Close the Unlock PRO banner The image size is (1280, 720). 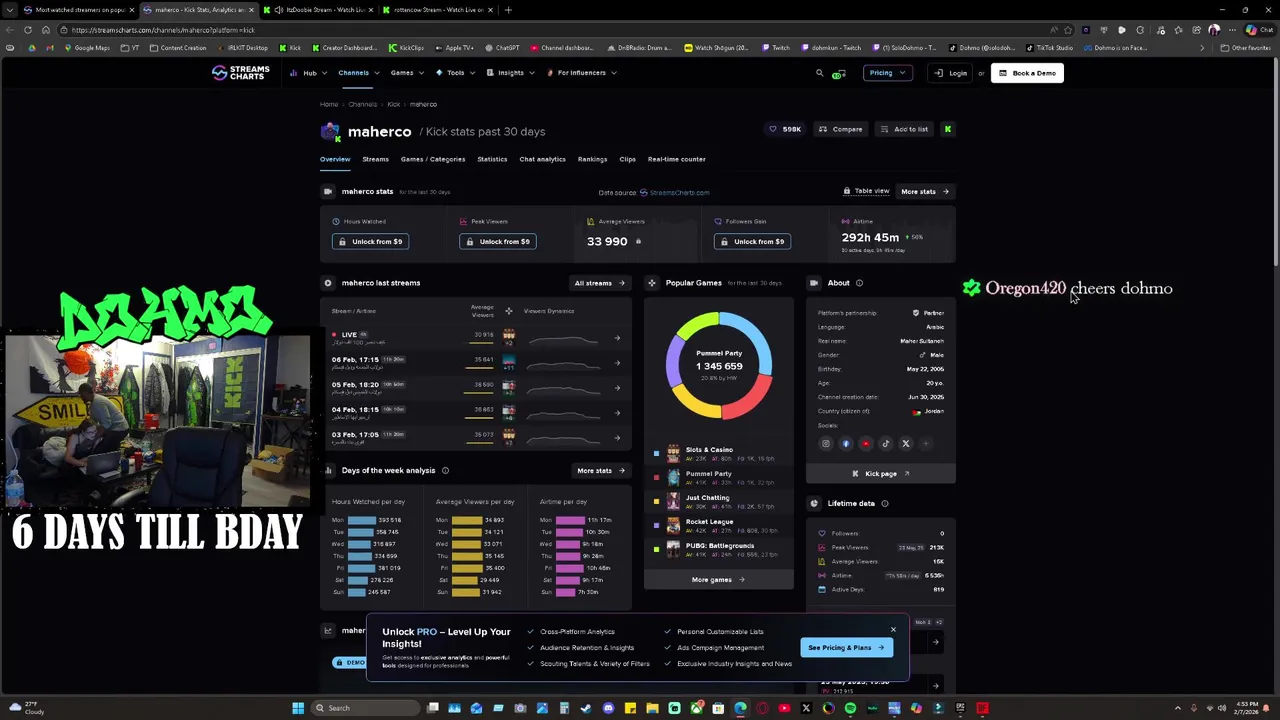(x=893, y=630)
